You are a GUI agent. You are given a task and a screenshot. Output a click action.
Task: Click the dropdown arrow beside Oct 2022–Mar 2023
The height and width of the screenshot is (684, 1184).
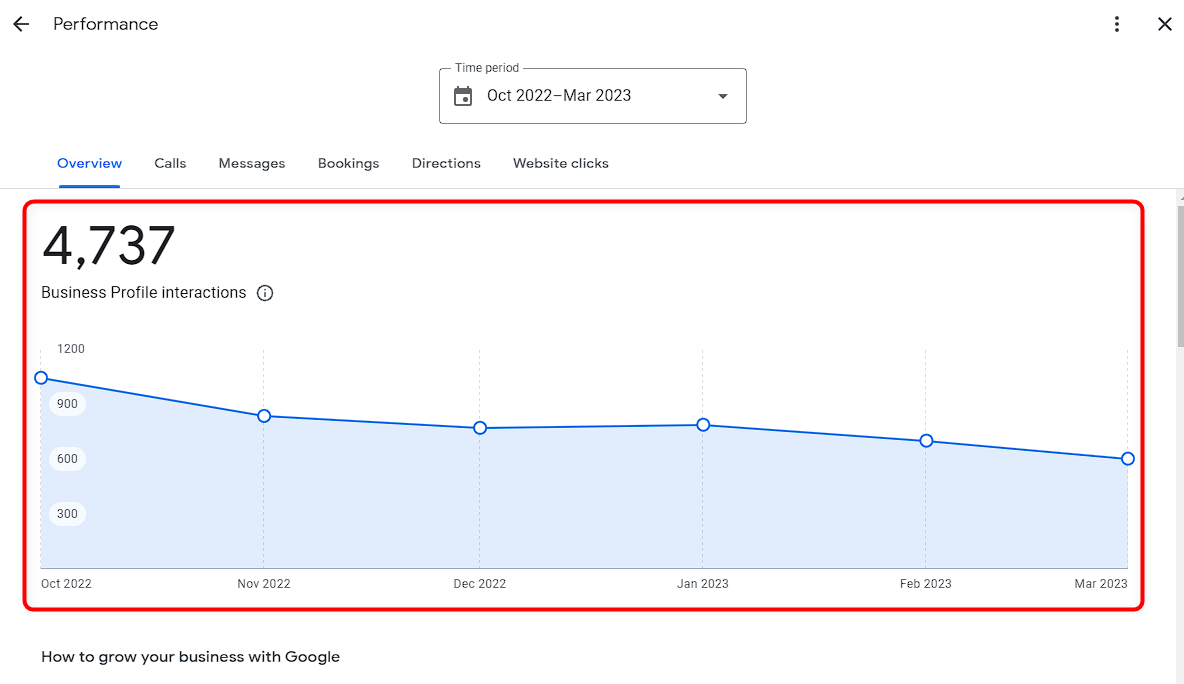click(x=722, y=96)
